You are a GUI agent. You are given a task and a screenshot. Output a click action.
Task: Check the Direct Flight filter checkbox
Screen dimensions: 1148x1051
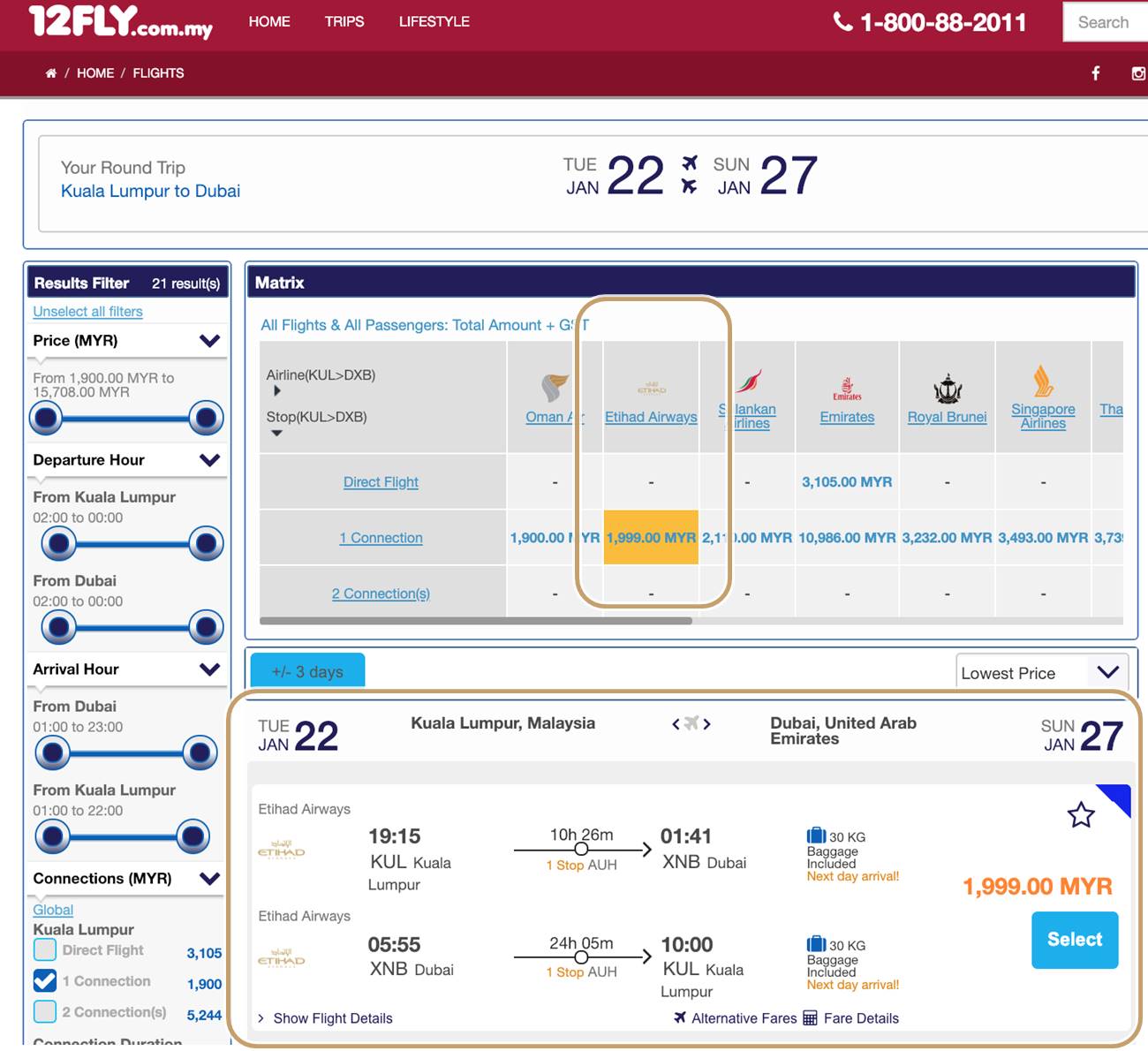point(45,950)
